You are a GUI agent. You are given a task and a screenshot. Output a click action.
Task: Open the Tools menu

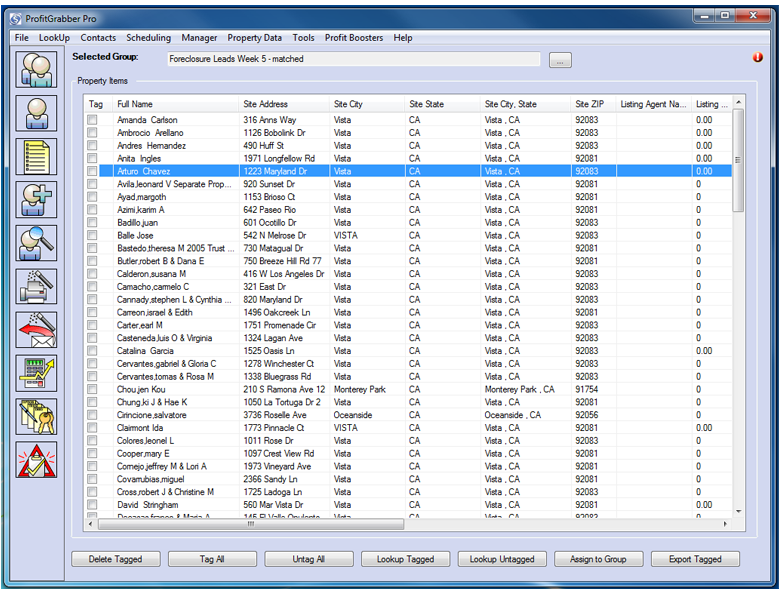[x=303, y=38]
